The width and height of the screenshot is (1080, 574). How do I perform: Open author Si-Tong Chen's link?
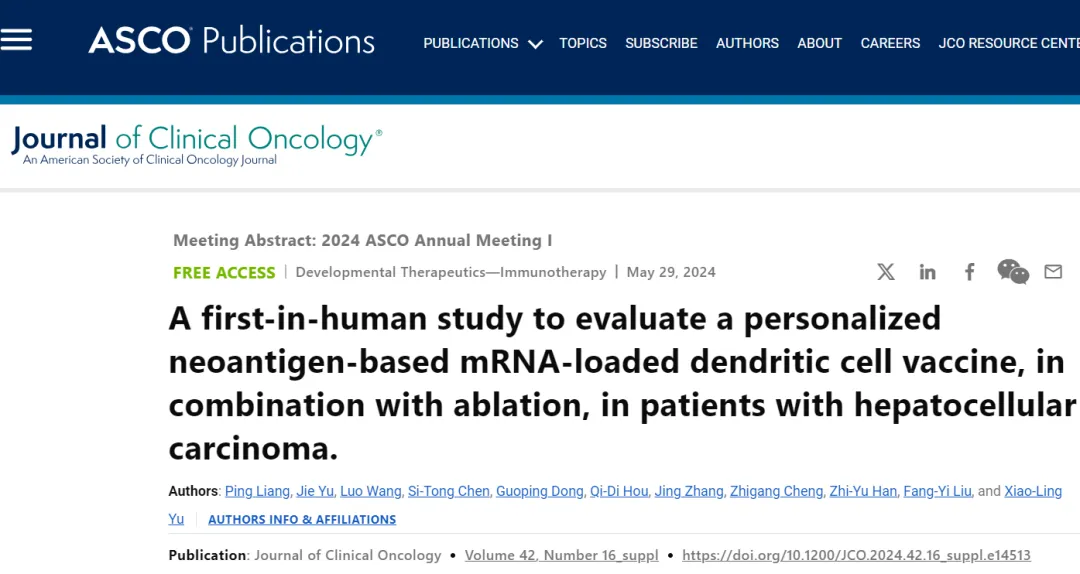[x=448, y=491]
